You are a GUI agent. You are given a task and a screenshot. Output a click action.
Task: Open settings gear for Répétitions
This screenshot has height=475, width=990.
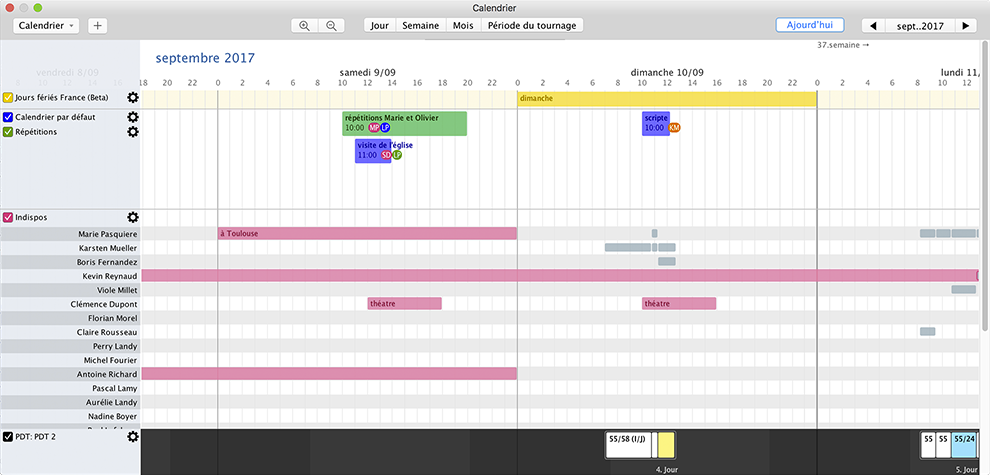click(133, 131)
